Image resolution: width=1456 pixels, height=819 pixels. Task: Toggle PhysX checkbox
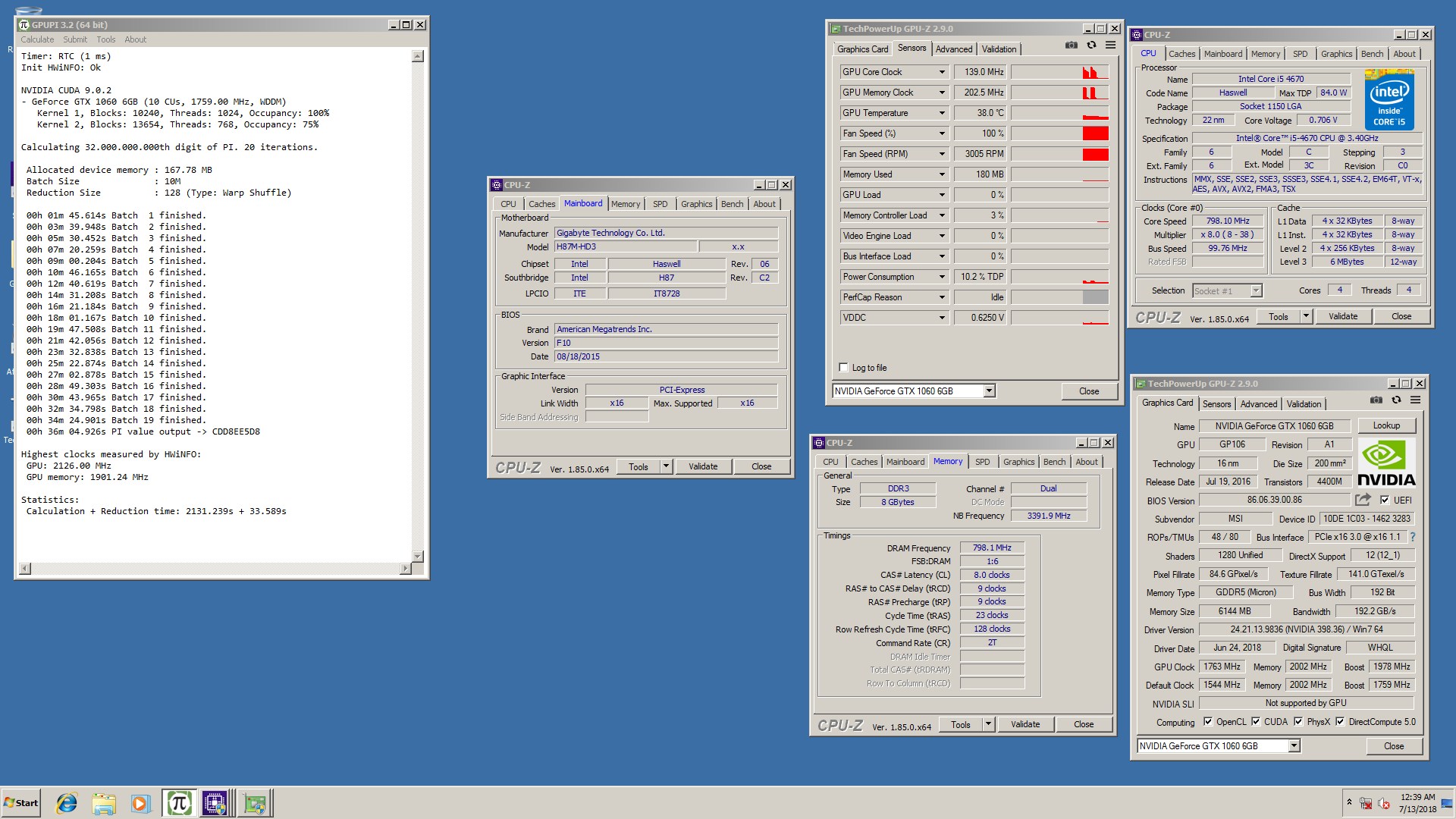tap(1298, 721)
